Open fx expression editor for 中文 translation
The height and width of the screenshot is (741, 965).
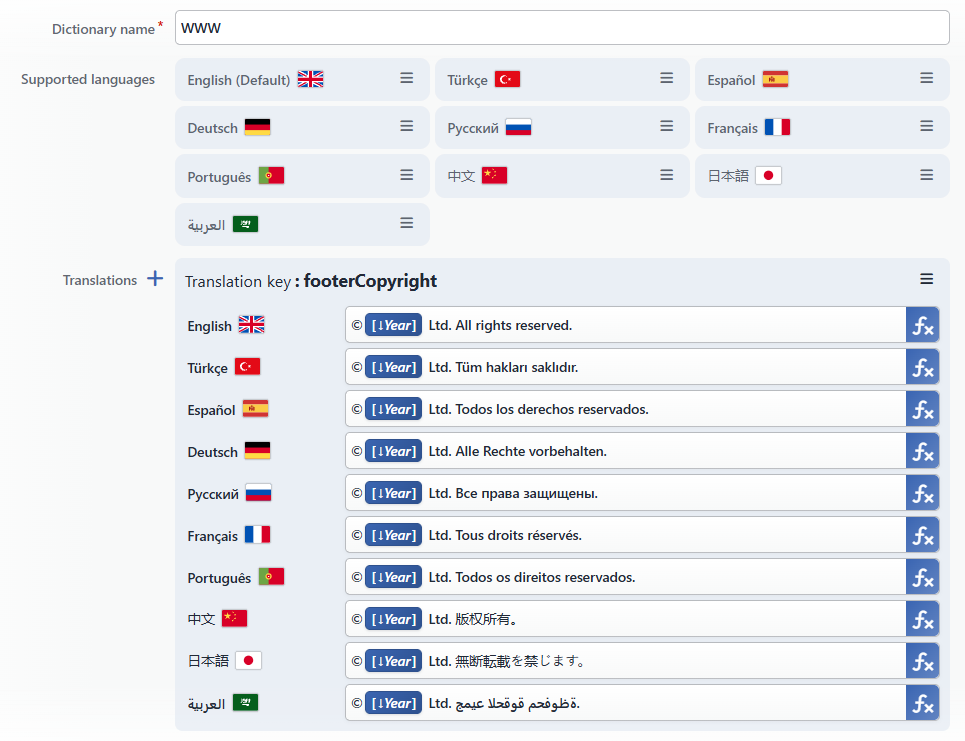pos(923,619)
